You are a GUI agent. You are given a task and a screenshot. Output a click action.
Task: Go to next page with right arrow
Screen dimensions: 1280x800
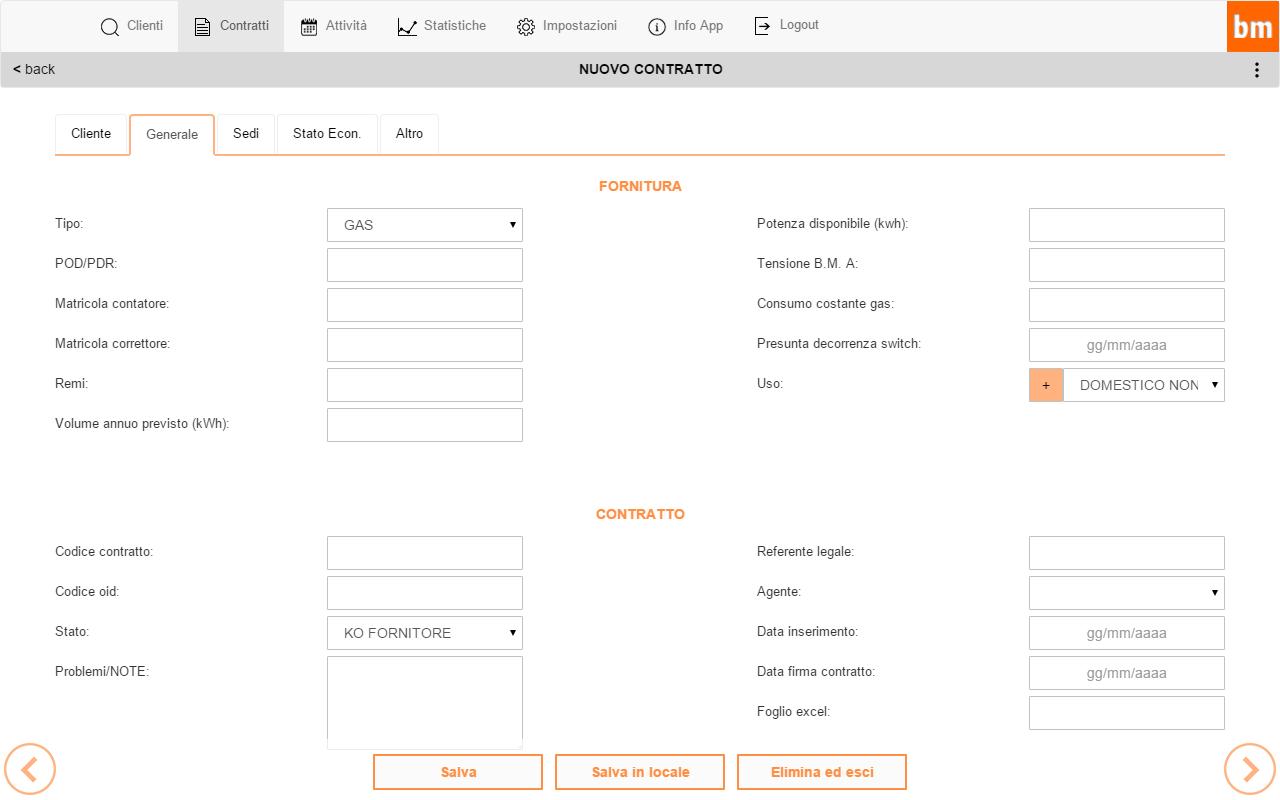pyautogui.click(x=1250, y=769)
